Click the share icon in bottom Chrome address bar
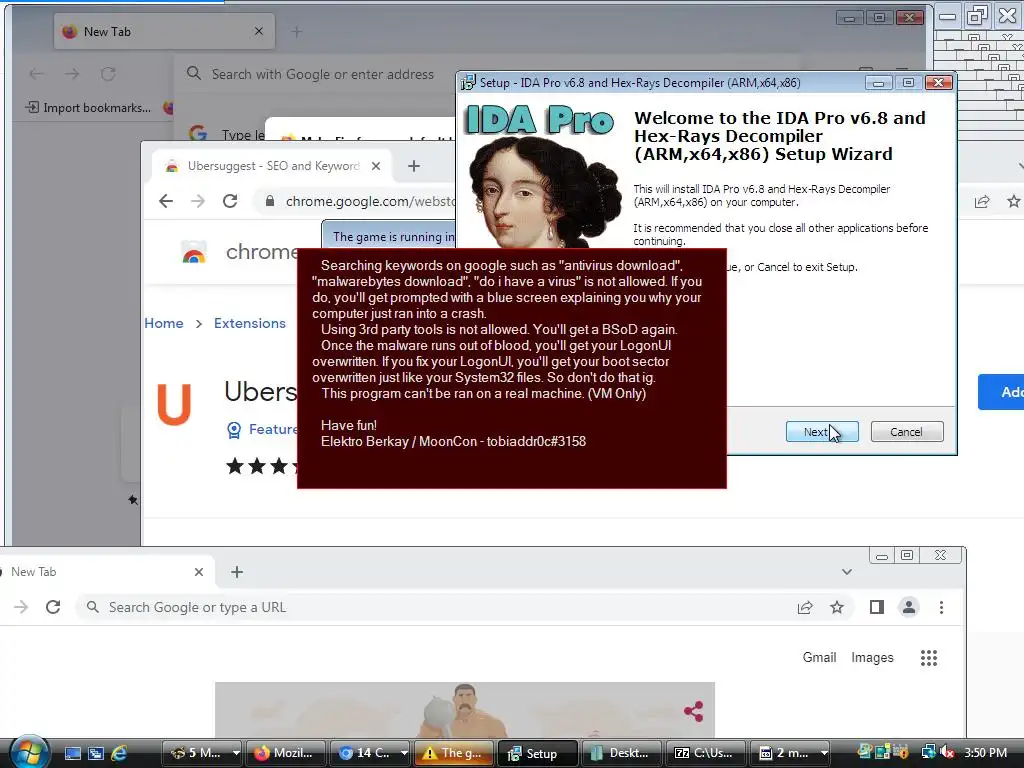Screen dimensions: 1024x768 click(805, 607)
